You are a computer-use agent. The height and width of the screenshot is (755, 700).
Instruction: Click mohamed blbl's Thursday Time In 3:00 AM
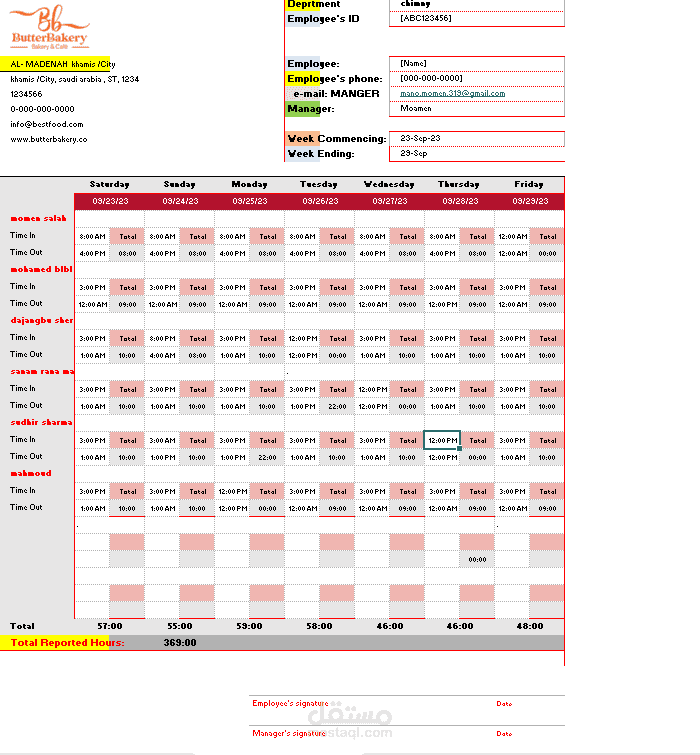point(442,287)
